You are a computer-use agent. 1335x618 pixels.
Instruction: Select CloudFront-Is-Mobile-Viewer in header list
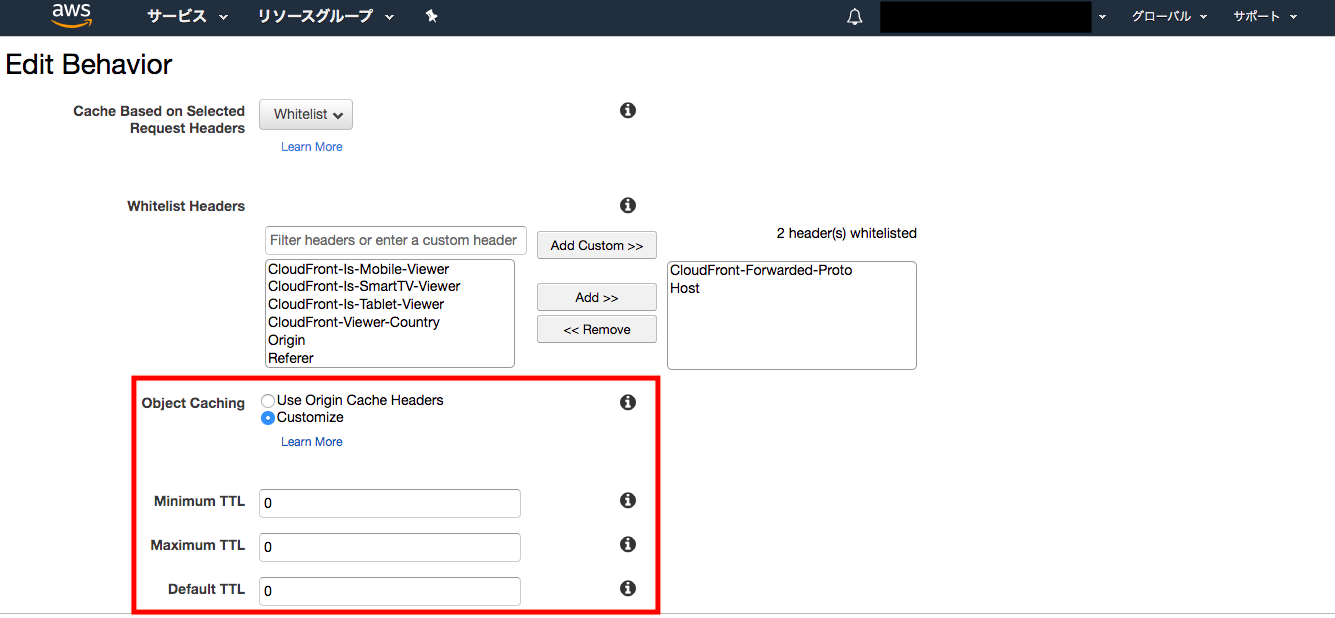point(359,269)
